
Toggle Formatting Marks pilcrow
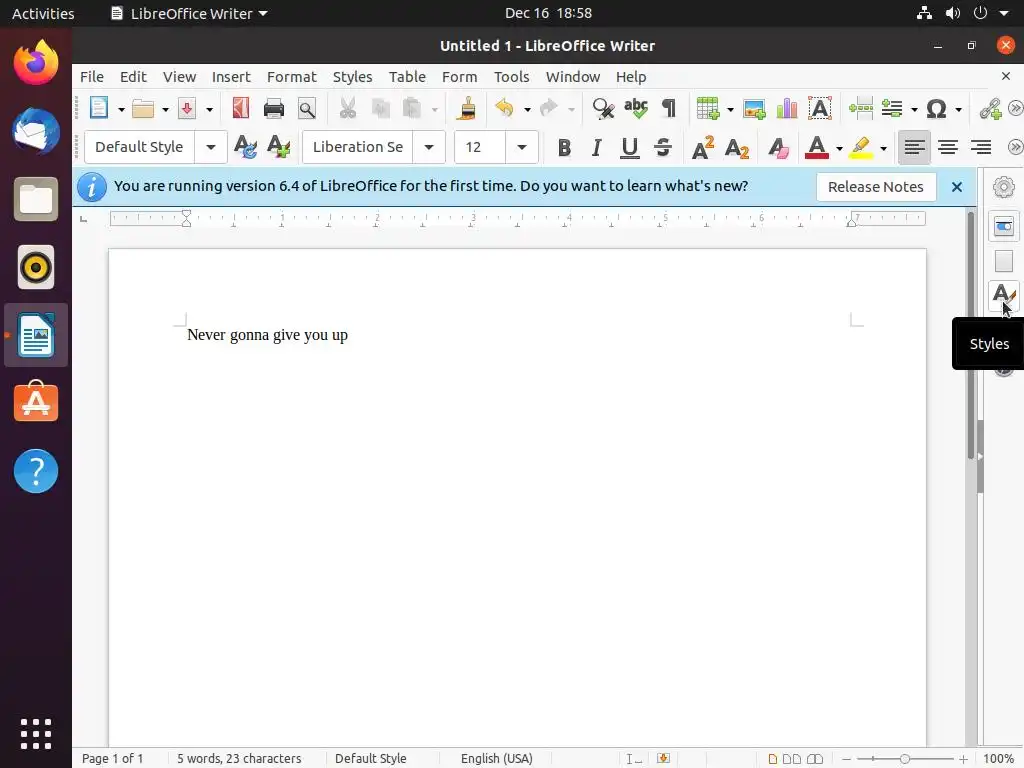669,108
